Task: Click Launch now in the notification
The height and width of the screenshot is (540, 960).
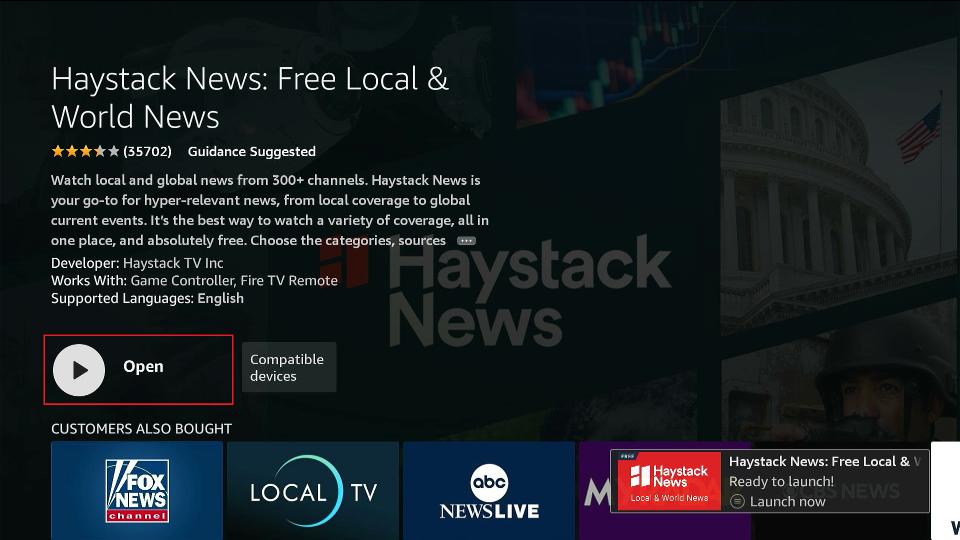Action: coord(787,501)
